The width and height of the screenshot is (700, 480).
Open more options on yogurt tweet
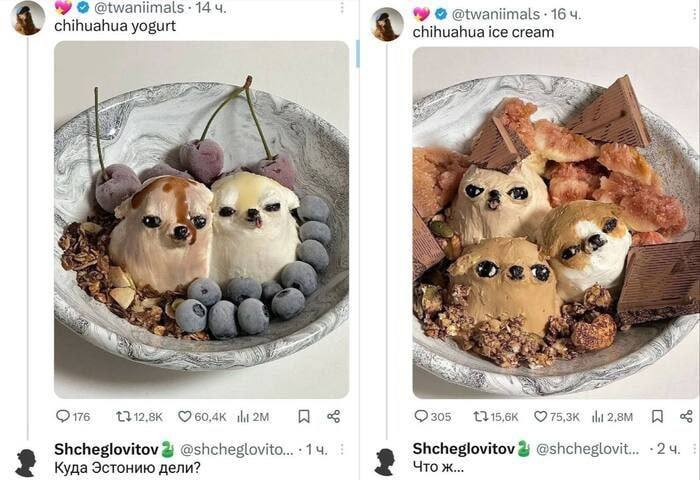tap(342, 7)
